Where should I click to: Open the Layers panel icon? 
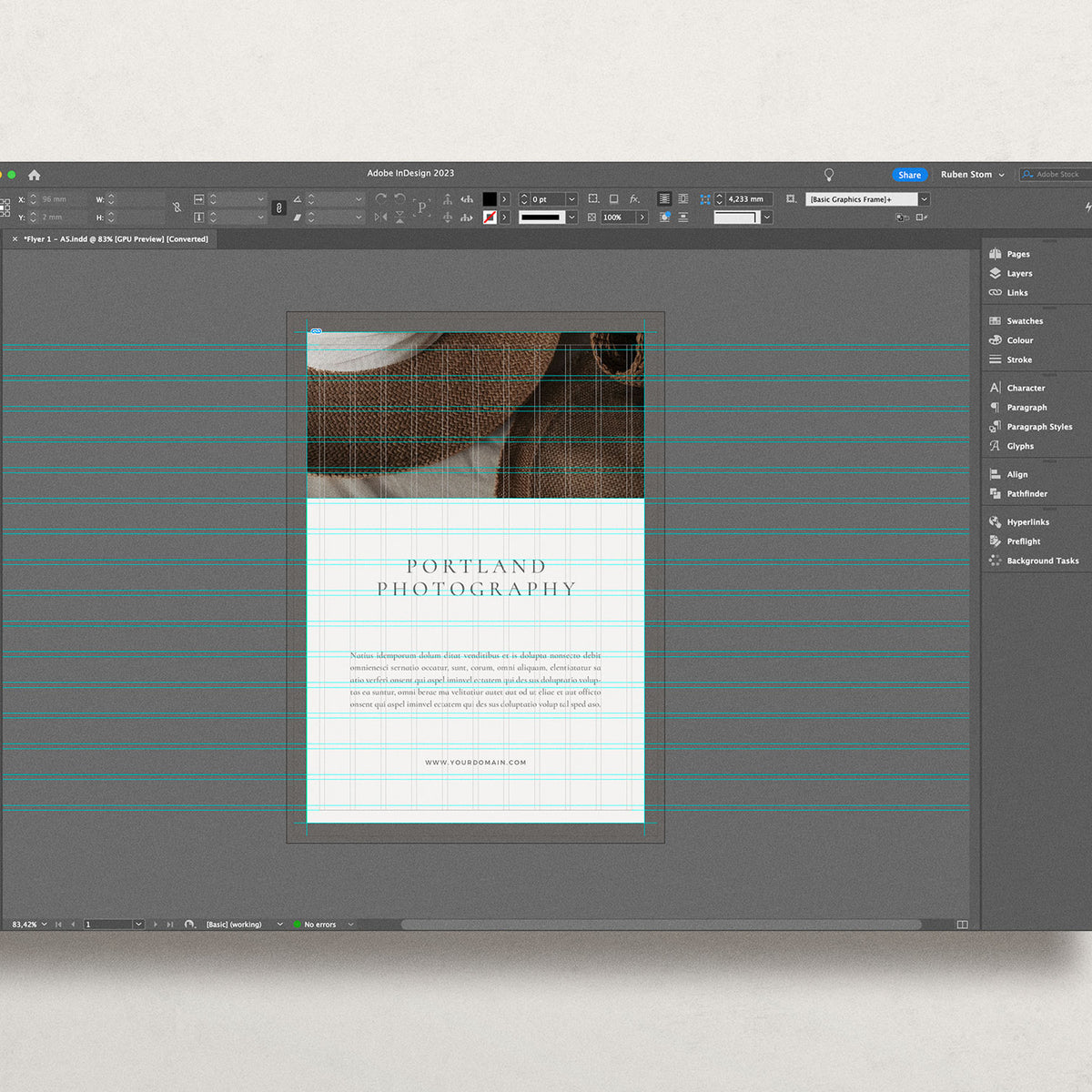tap(995, 273)
